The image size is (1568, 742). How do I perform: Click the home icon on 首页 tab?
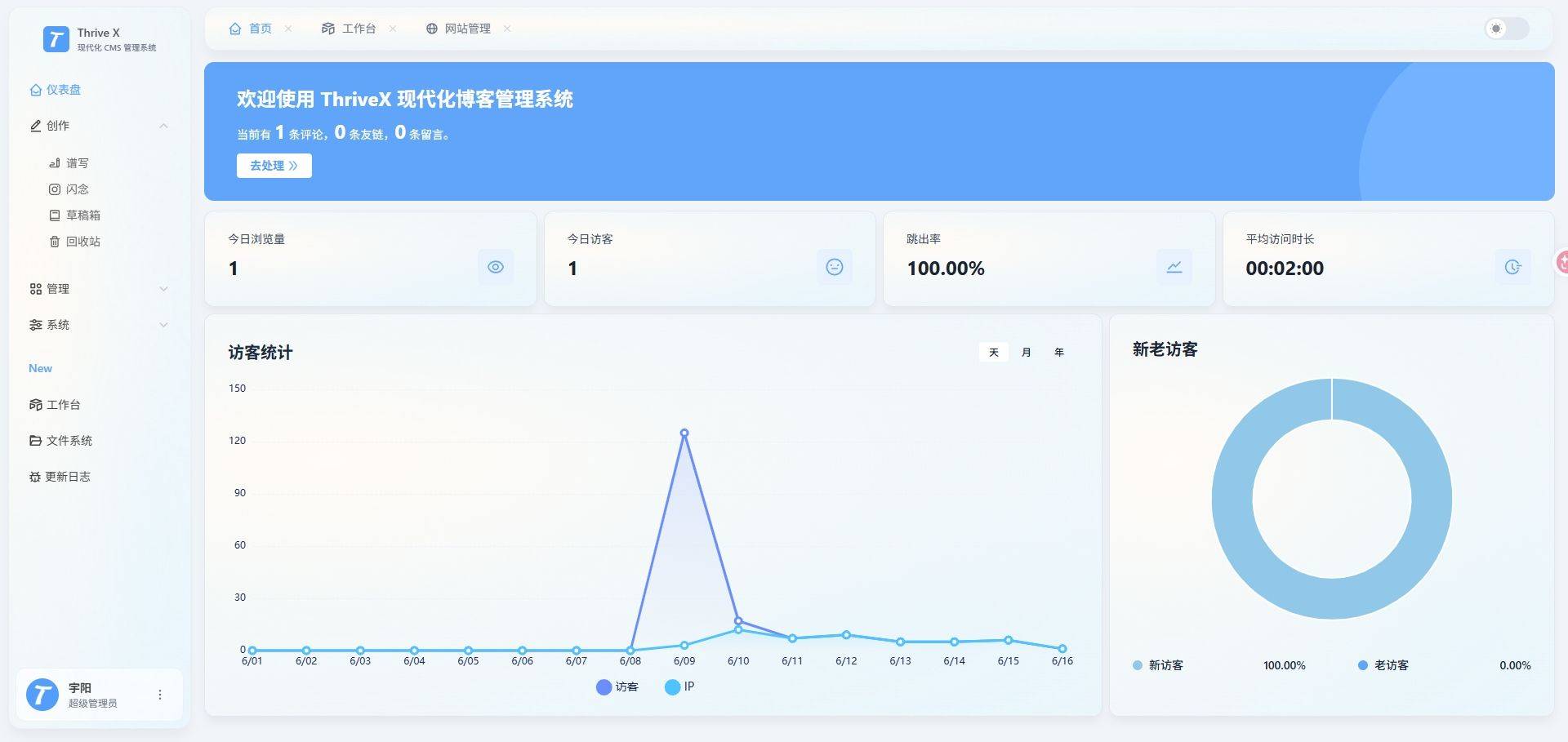(x=235, y=29)
